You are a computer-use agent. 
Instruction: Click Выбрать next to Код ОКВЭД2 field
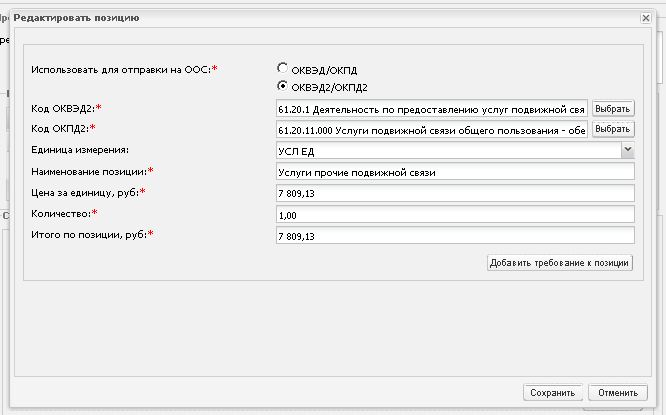click(613, 109)
